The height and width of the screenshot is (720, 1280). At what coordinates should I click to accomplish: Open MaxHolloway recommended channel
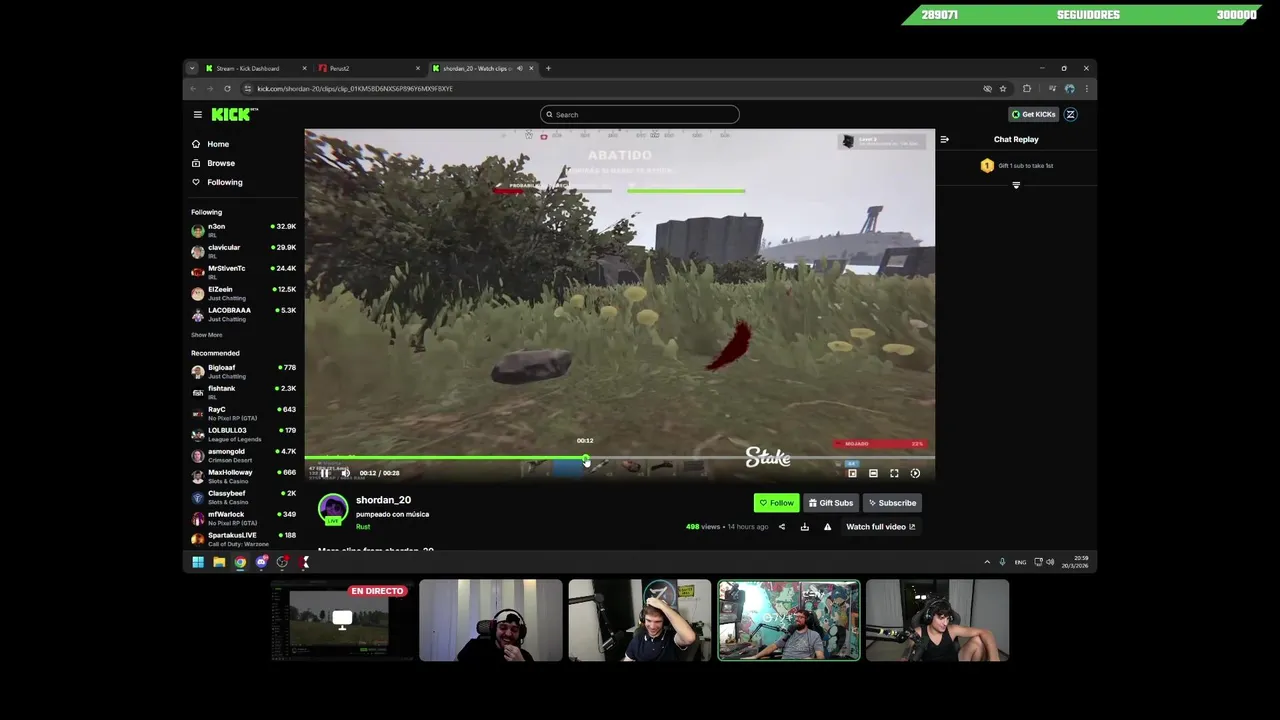(x=244, y=476)
